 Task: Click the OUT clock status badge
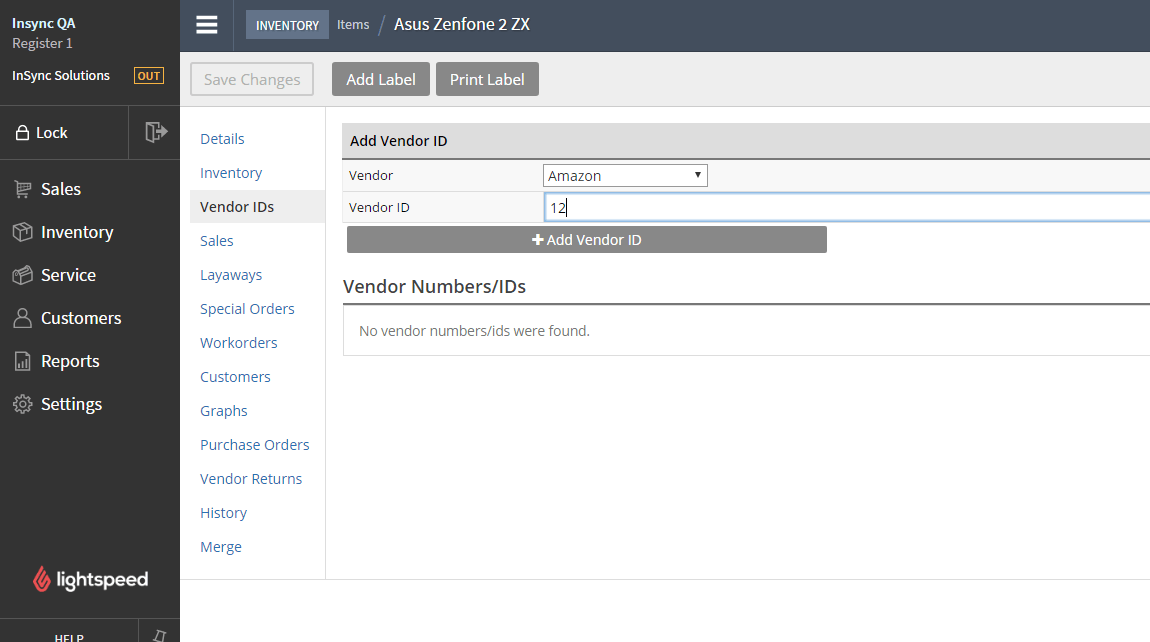click(x=149, y=76)
